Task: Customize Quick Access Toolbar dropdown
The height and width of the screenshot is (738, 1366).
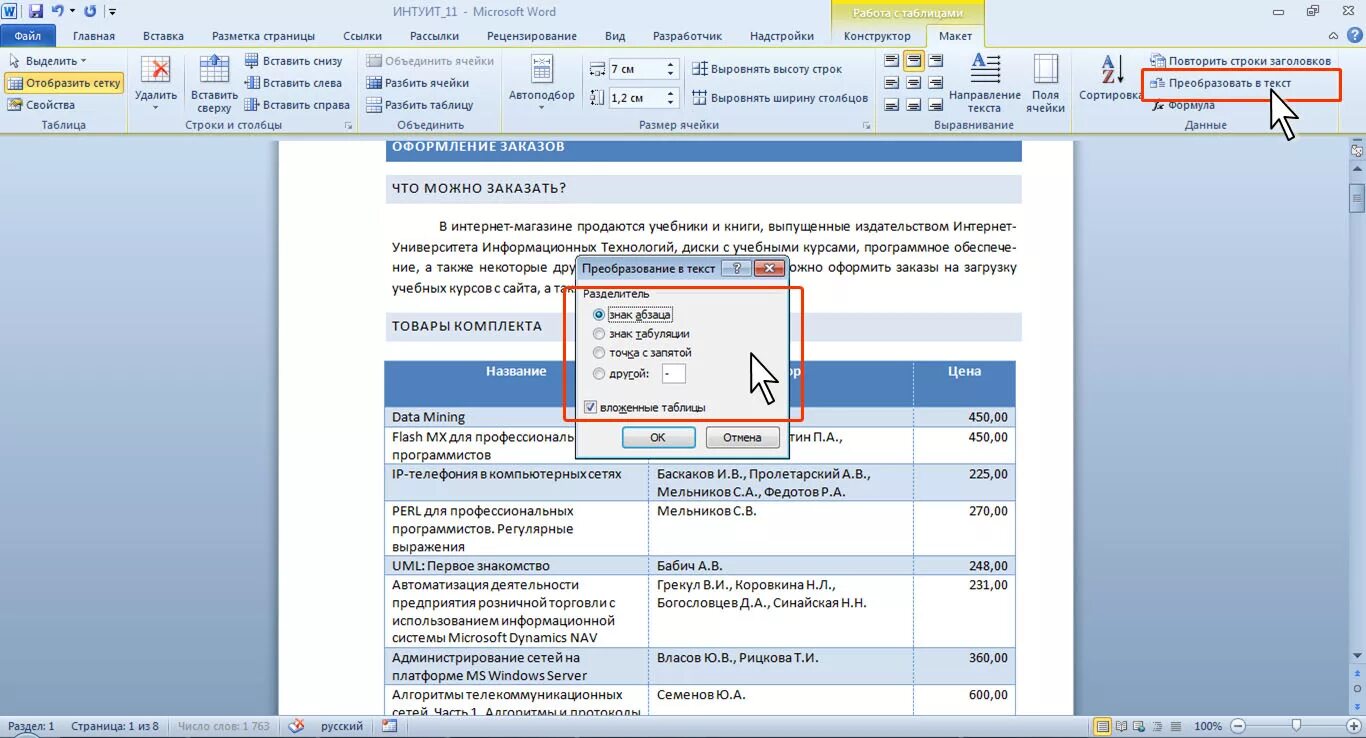Action: (112, 12)
